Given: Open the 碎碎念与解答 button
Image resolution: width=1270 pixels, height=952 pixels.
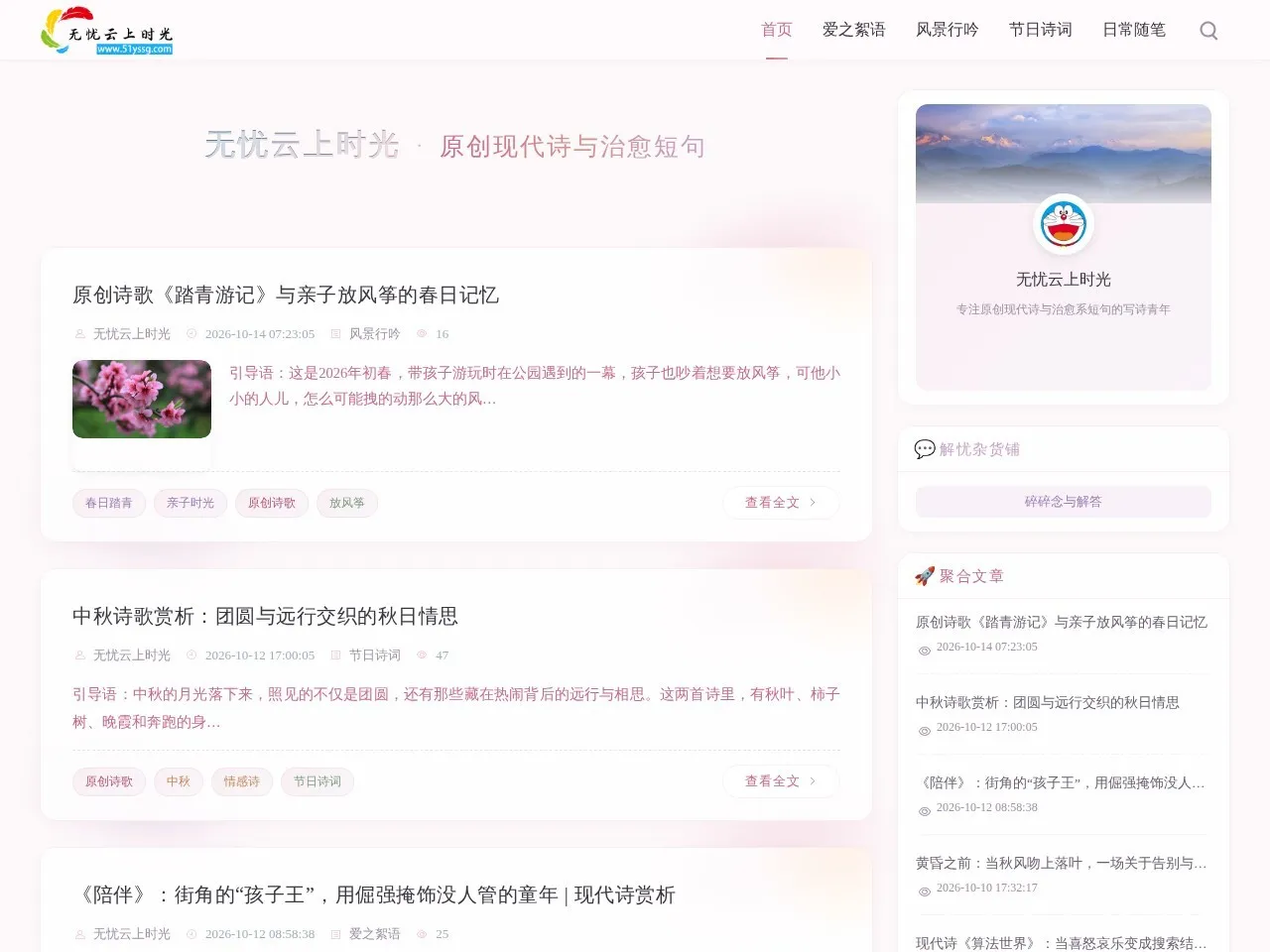Looking at the screenshot, I should [x=1064, y=502].
